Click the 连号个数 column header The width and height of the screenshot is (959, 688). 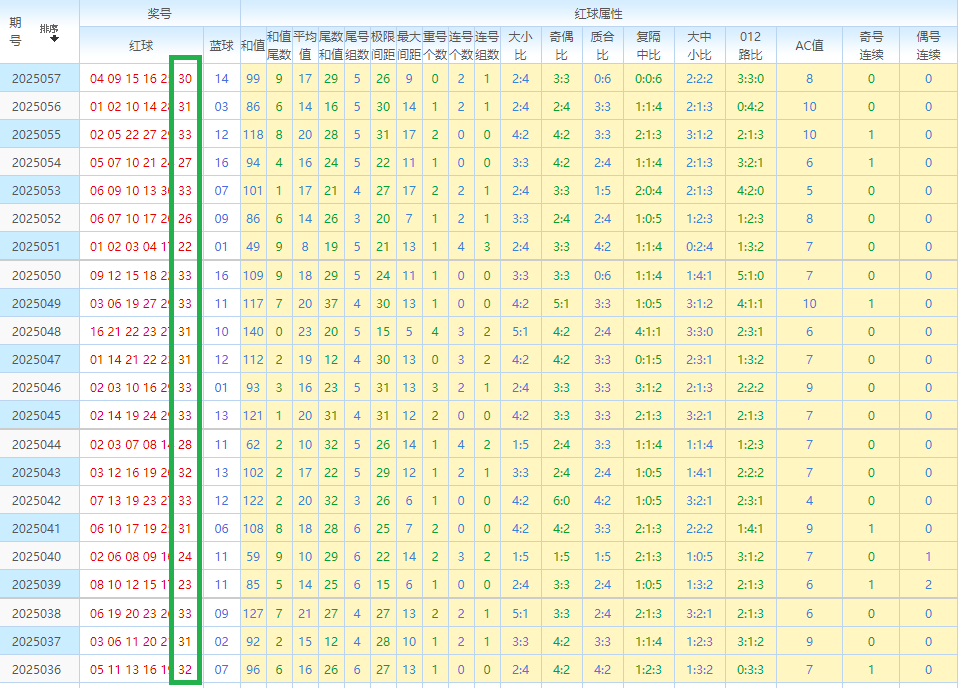click(461, 45)
